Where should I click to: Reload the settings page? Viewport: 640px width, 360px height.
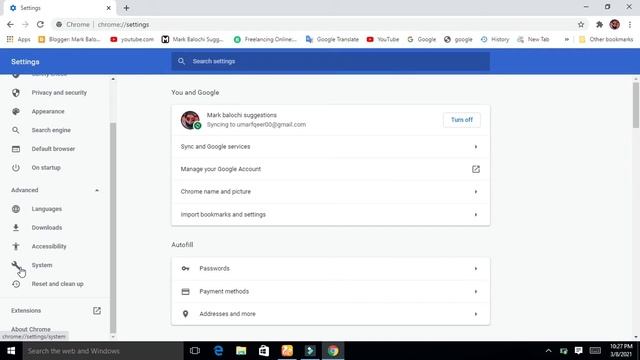click(40, 24)
